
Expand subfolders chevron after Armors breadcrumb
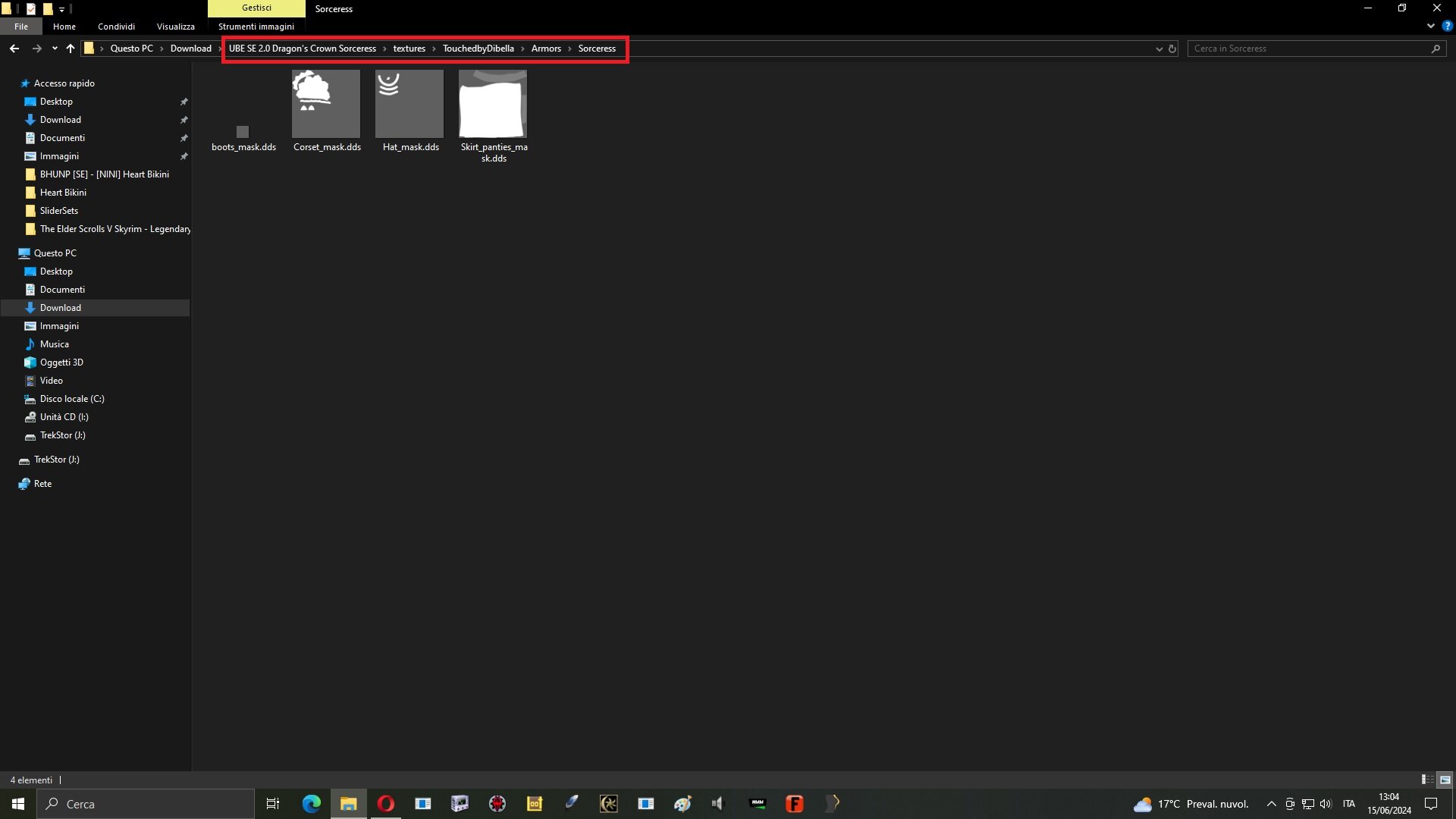(570, 49)
